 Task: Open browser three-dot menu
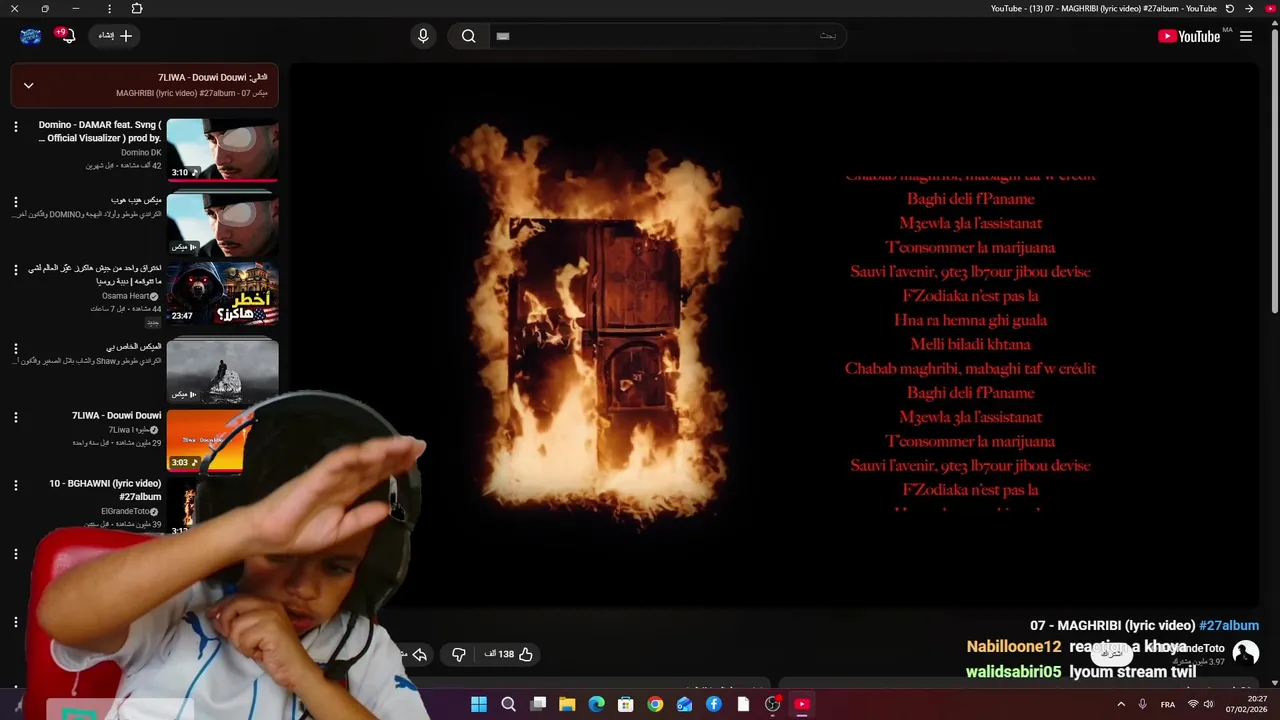[109, 8]
